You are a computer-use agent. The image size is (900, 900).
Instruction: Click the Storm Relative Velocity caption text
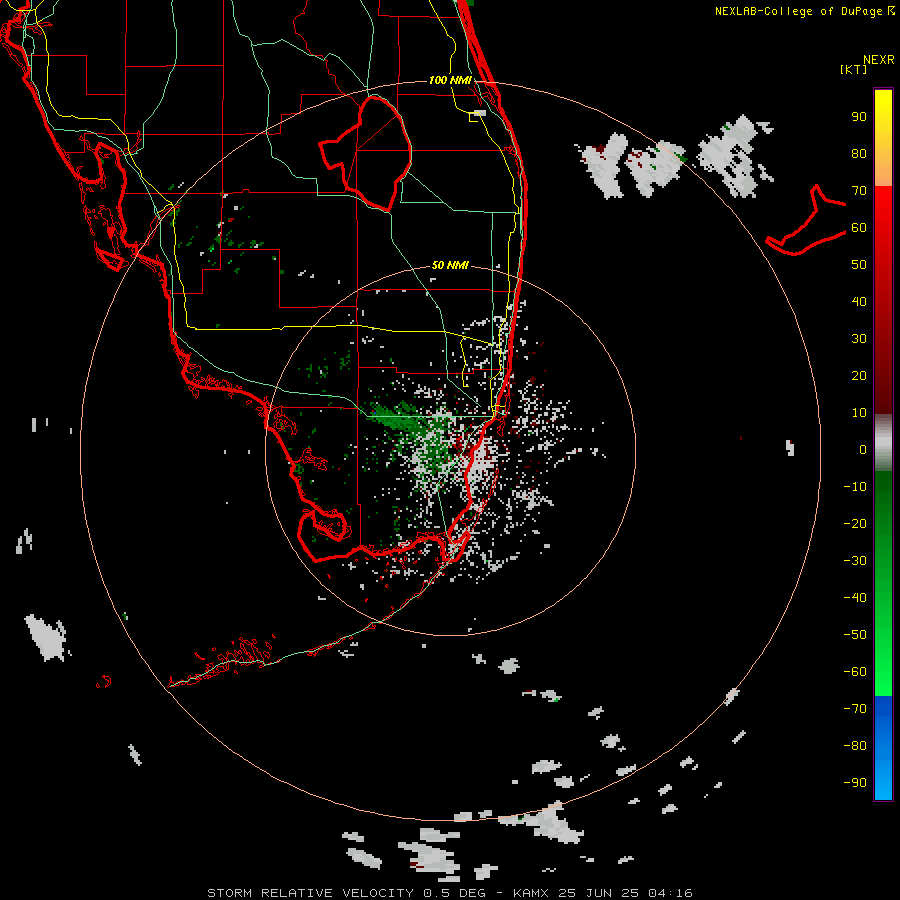[x=449, y=893]
